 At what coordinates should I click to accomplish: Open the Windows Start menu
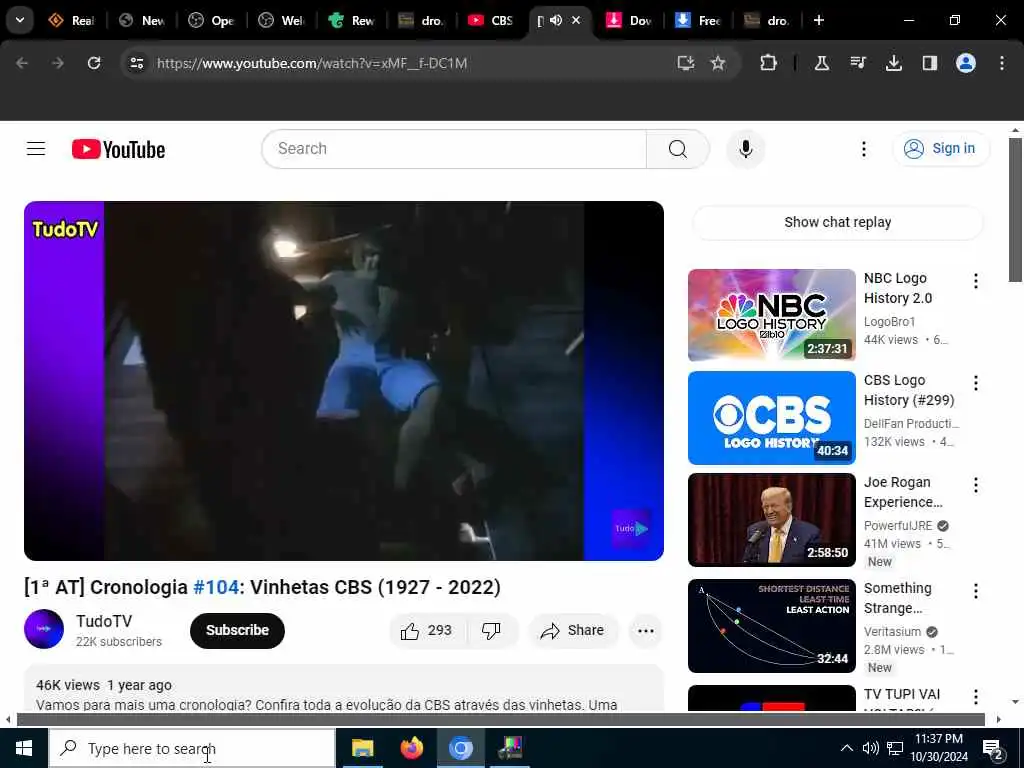point(24,748)
